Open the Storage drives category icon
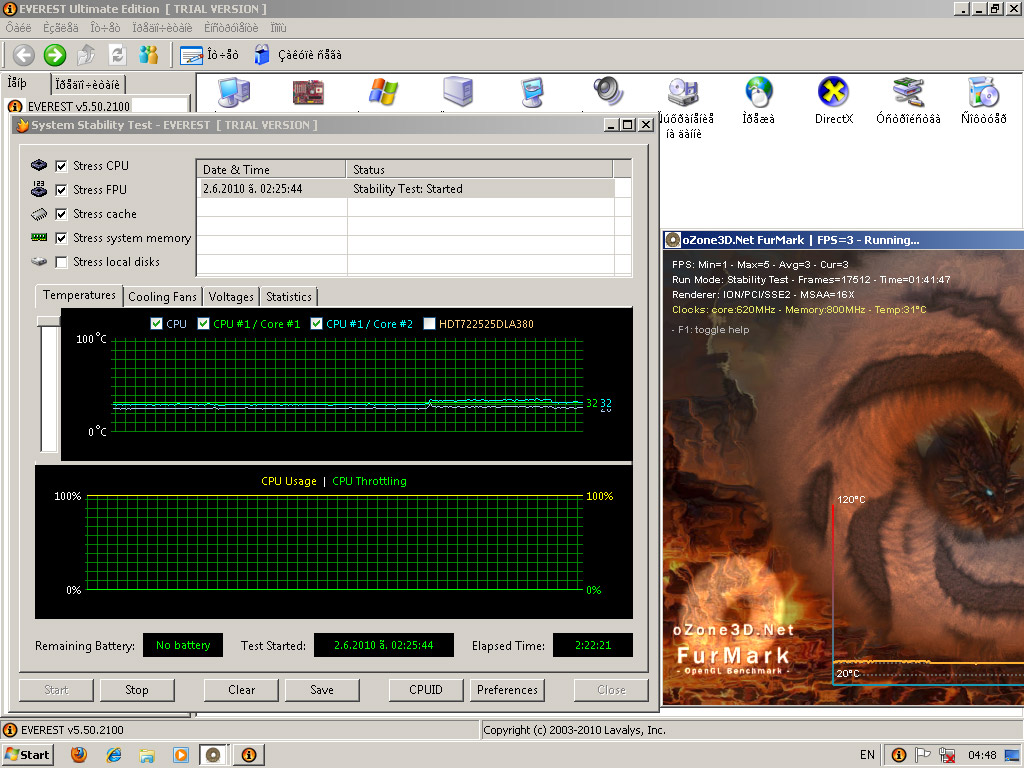Screen dimensions: 1024x768 [x=684, y=92]
